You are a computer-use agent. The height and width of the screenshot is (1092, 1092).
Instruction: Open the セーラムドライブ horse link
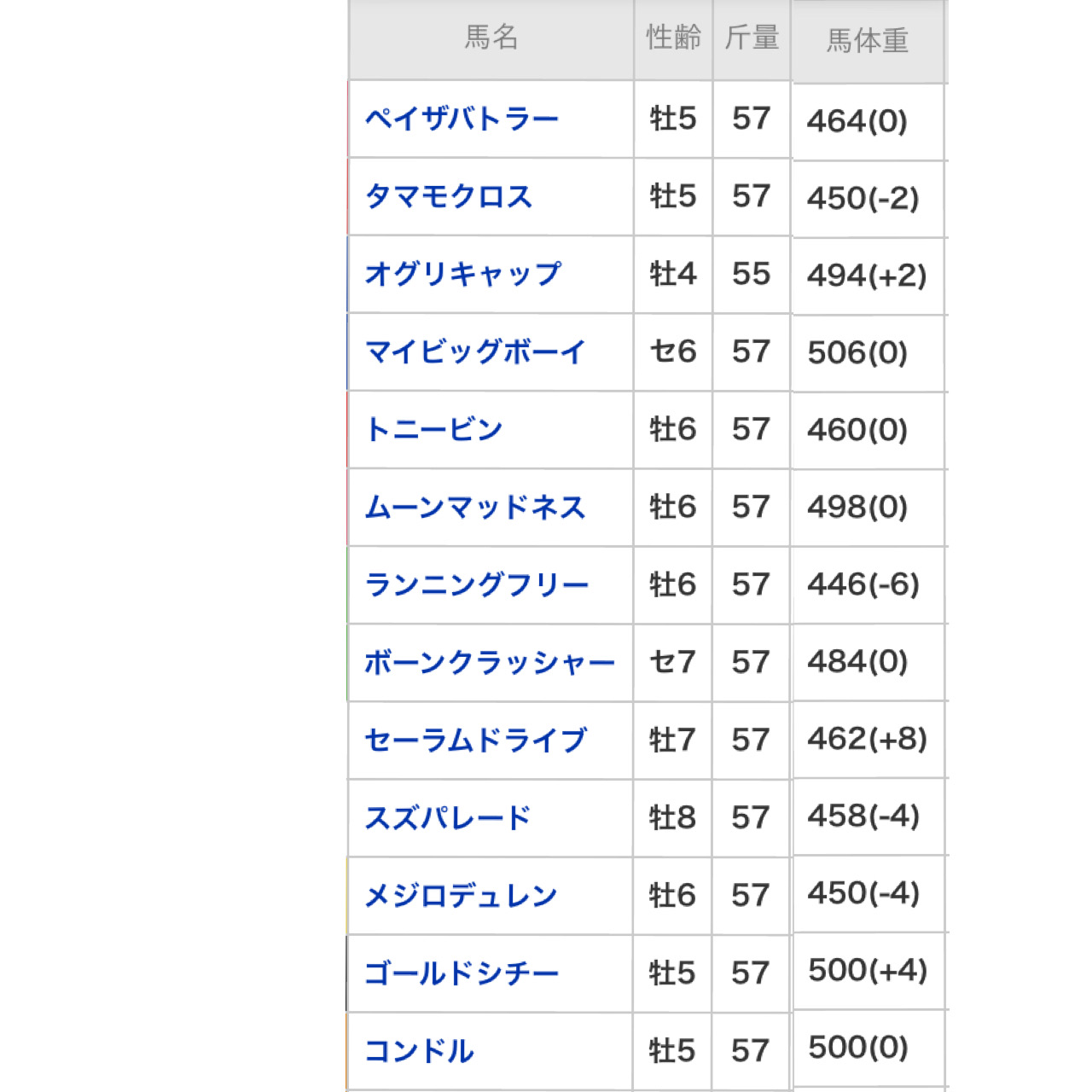click(476, 740)
